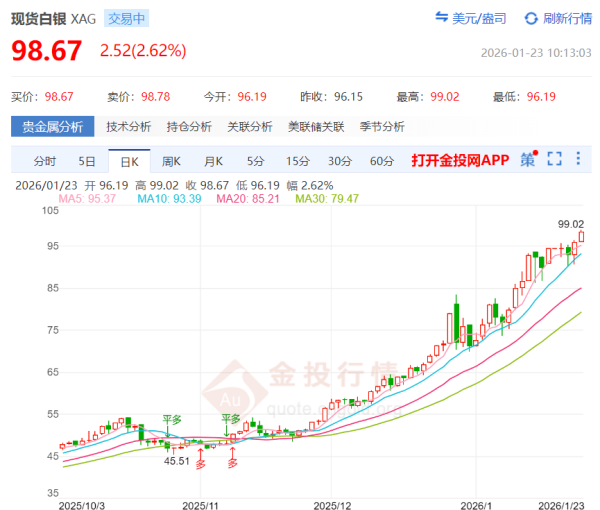Switch to the 技术分析 tab

[129, 127]
